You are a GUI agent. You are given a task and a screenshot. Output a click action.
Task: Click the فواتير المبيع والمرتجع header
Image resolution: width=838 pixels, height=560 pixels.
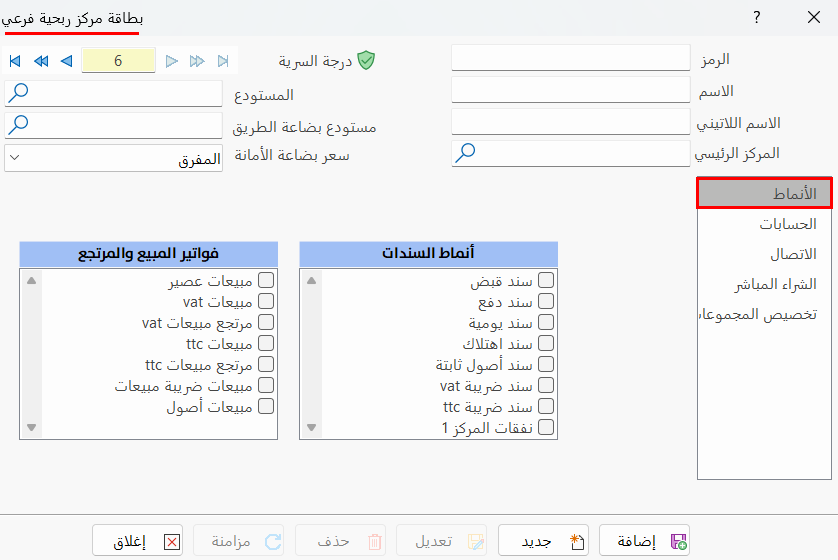point(149,254)
